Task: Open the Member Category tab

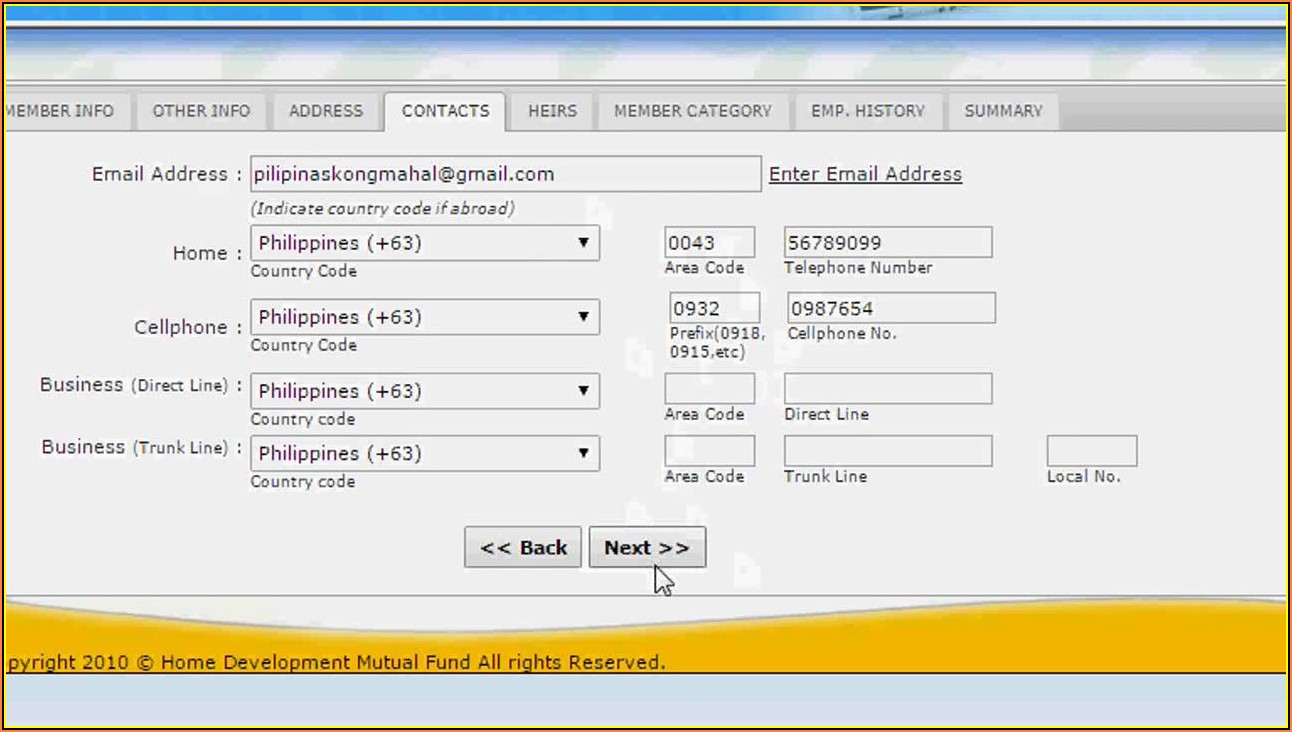Action: pos(692,111)
